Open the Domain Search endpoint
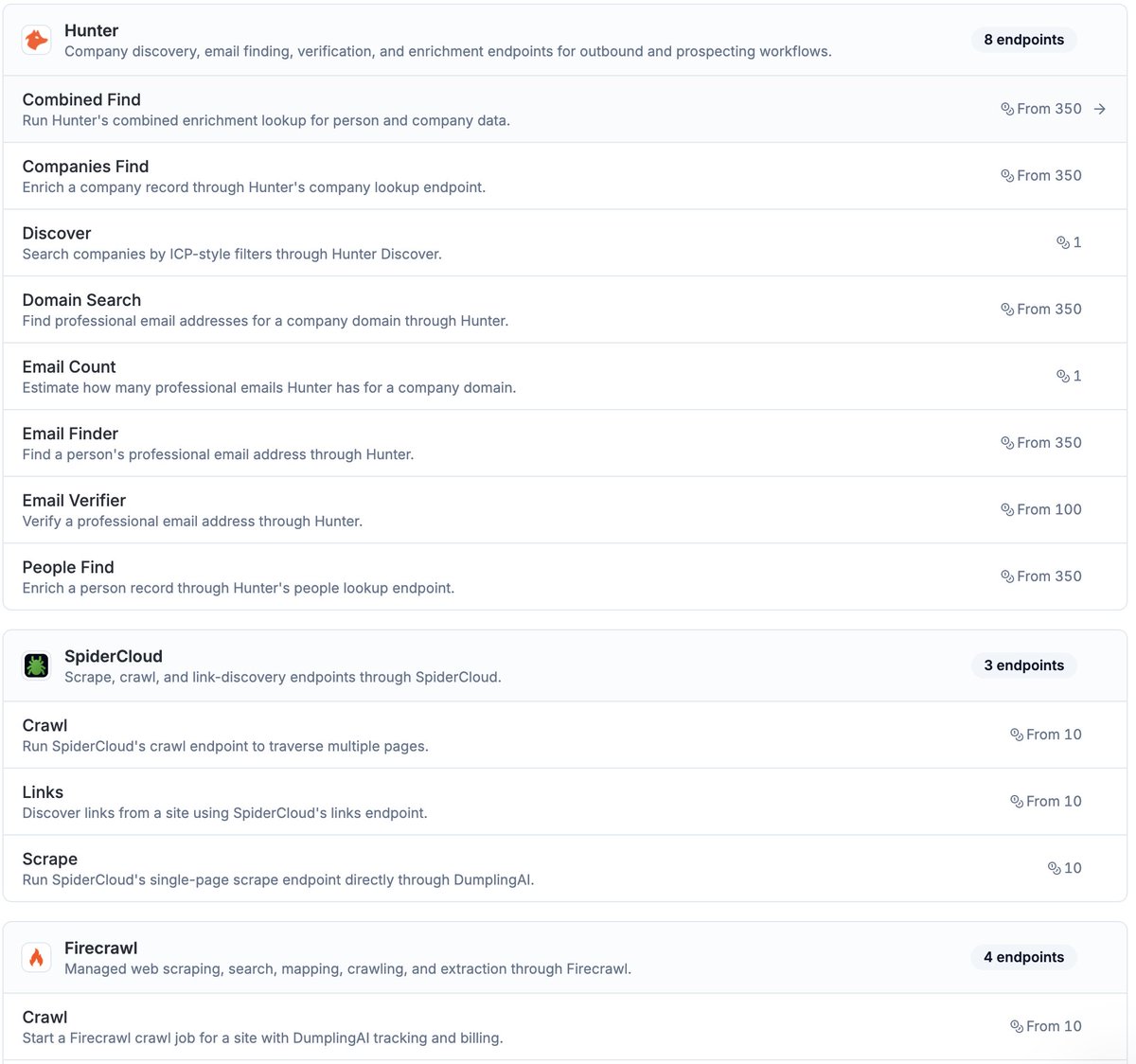This screenshot has height=1064, width=1136. 565,310
